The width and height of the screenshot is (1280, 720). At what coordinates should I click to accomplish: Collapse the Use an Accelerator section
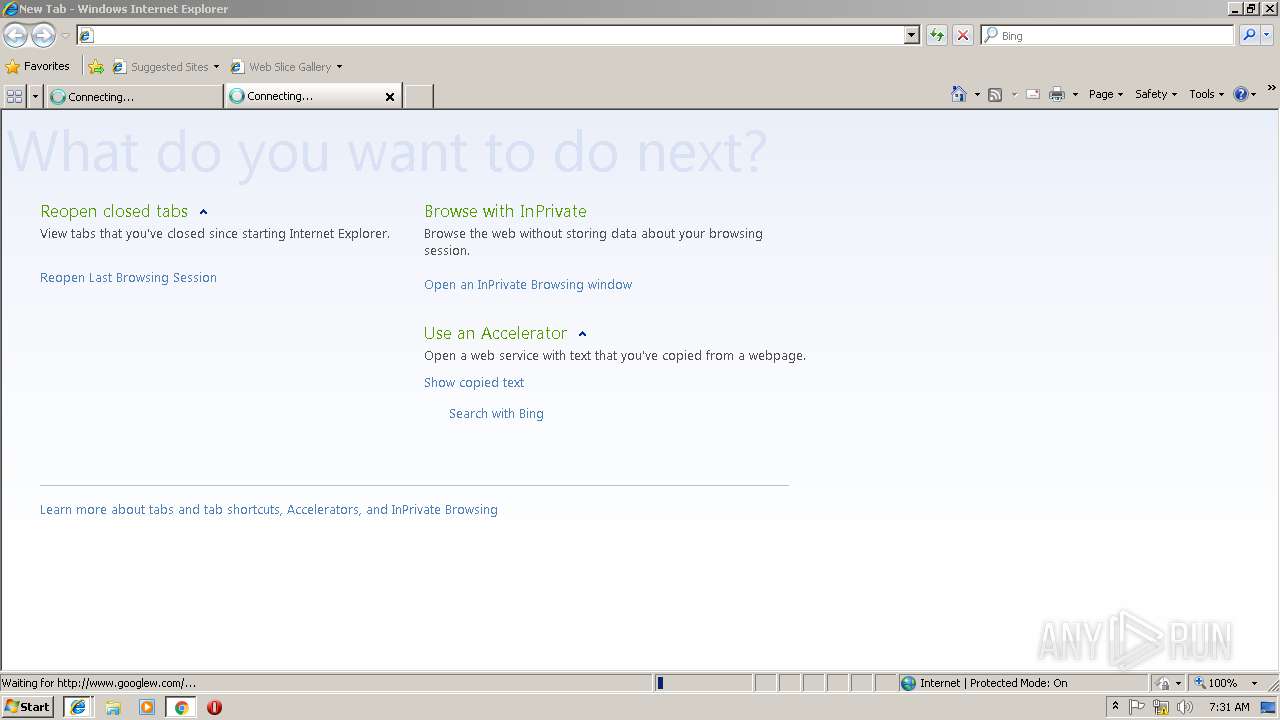[x=582, y=334]
